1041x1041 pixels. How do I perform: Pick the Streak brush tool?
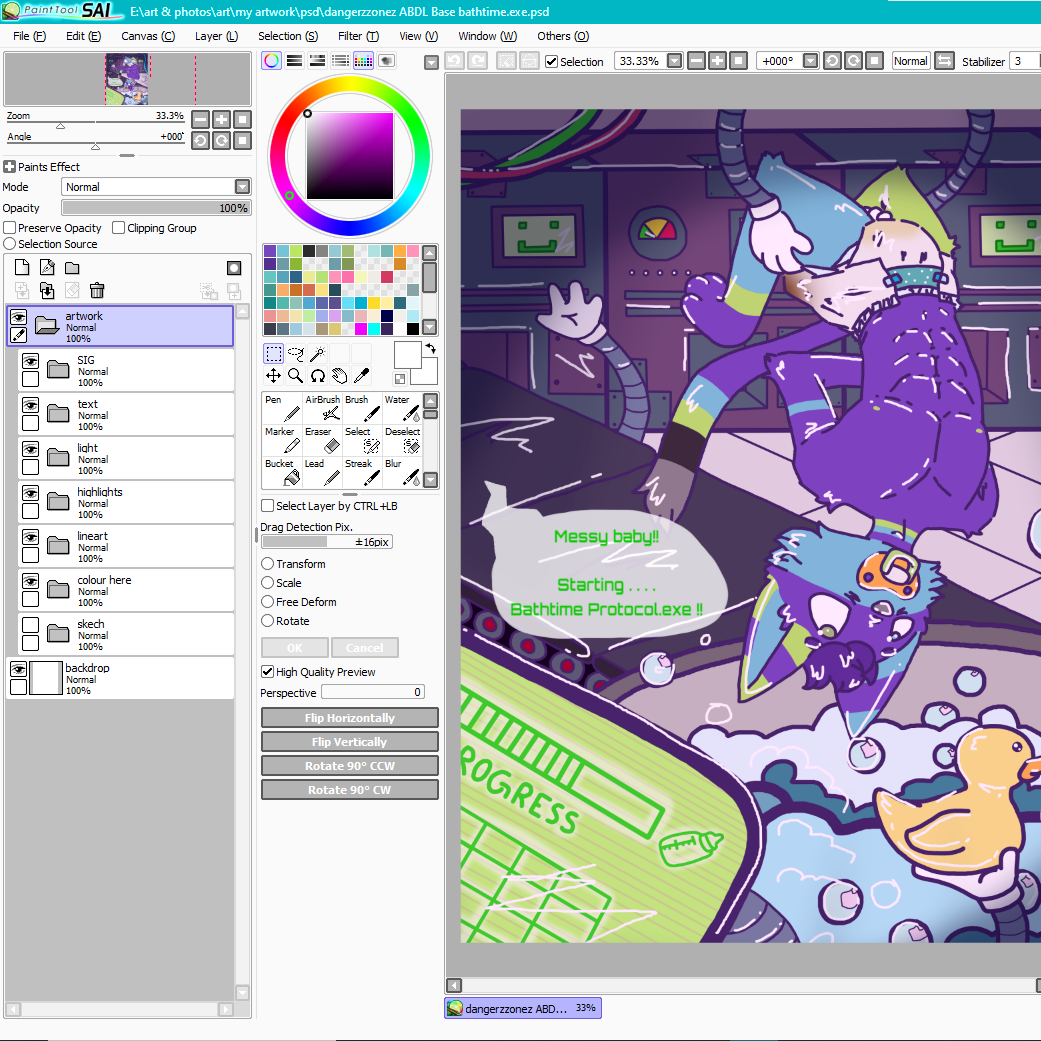point(362,472)
